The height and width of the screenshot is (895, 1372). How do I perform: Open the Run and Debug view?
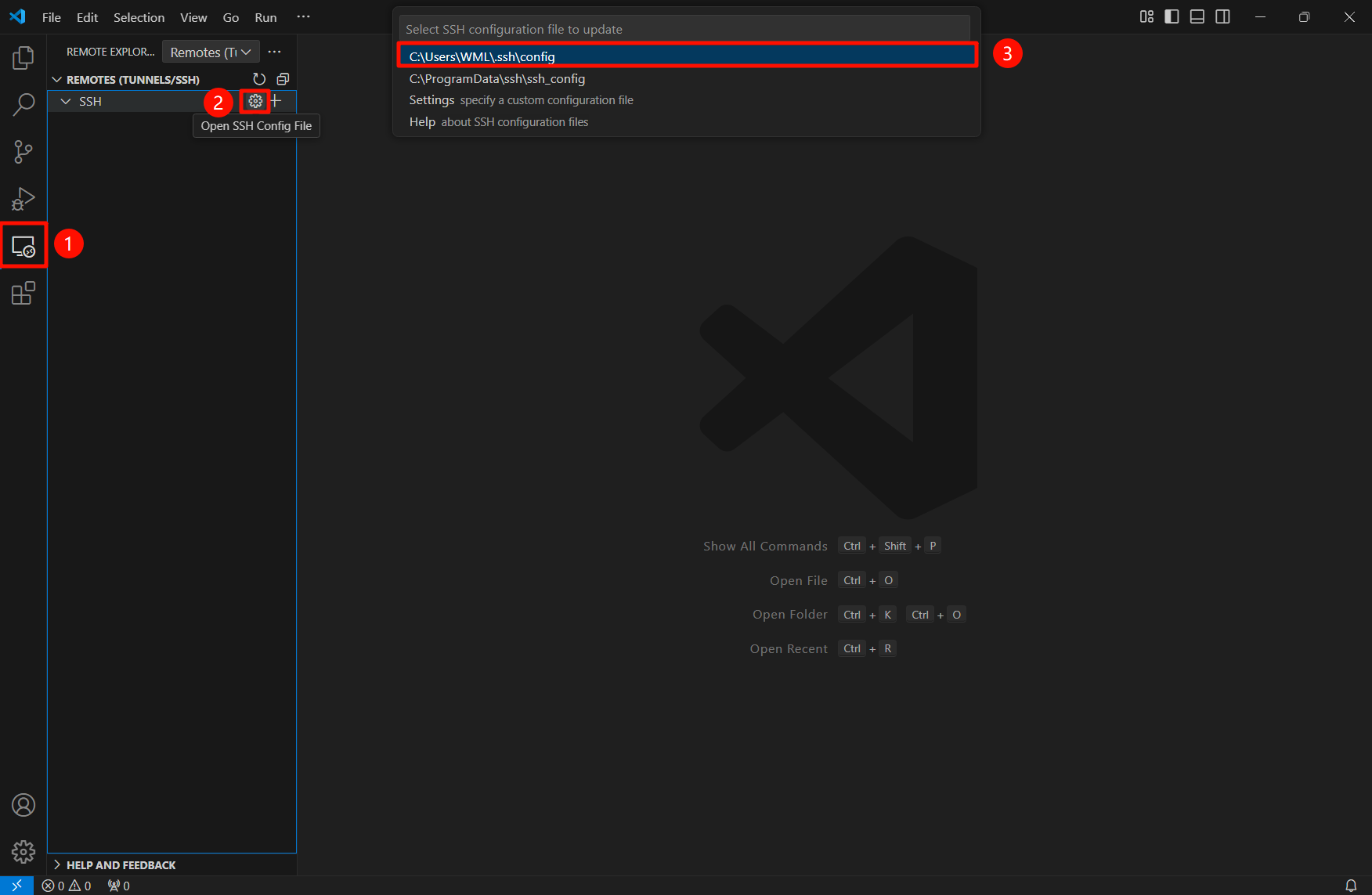[x=23, y=199]
